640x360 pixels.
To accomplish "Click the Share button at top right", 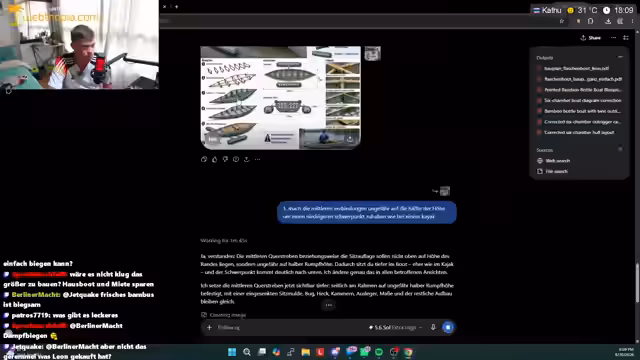I will [x=591, y=38].
